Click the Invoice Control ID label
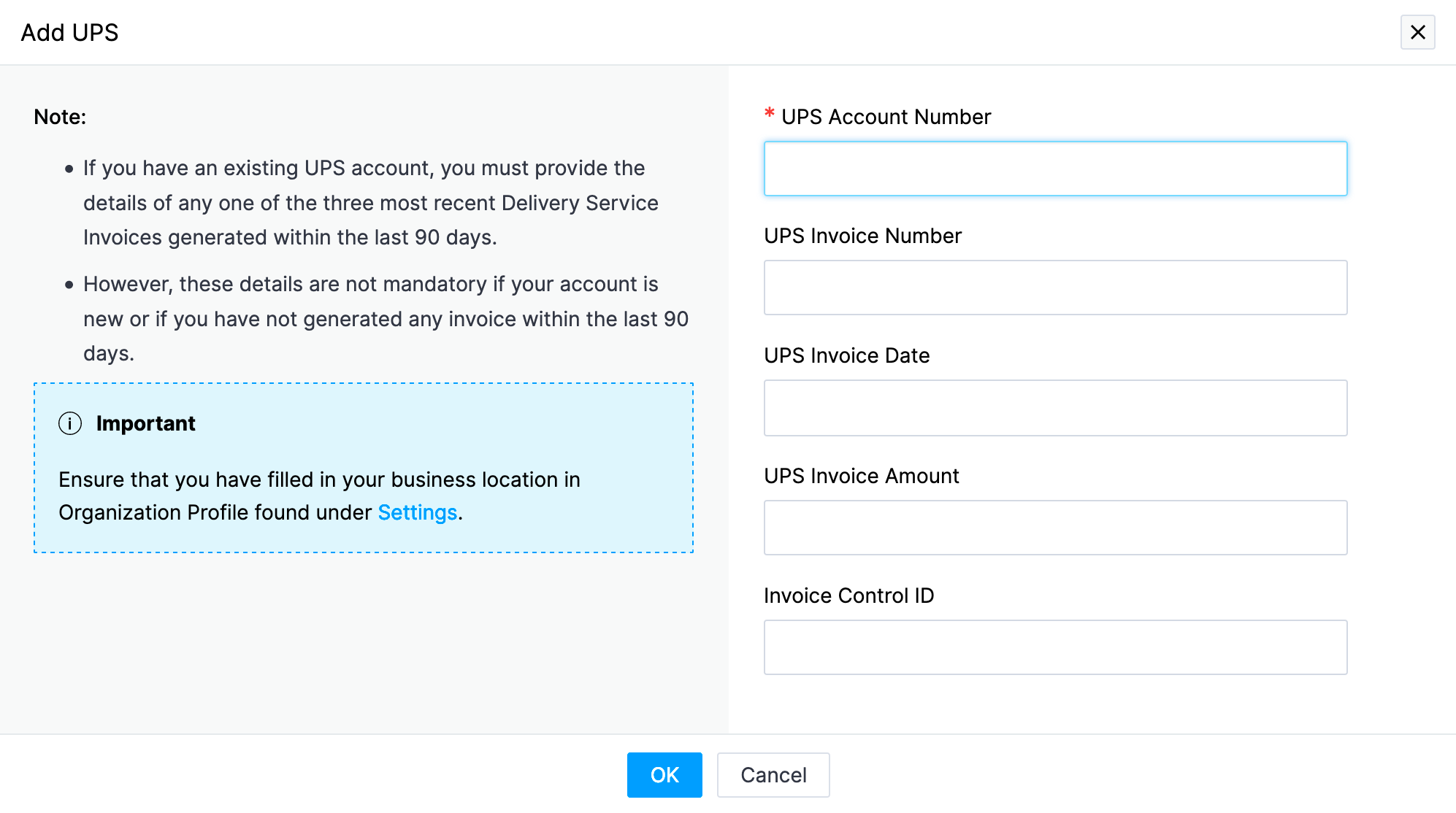Image resolution: width=1456 pixels, height=813 pixels. pyautogui.click(x=849, y=596)
